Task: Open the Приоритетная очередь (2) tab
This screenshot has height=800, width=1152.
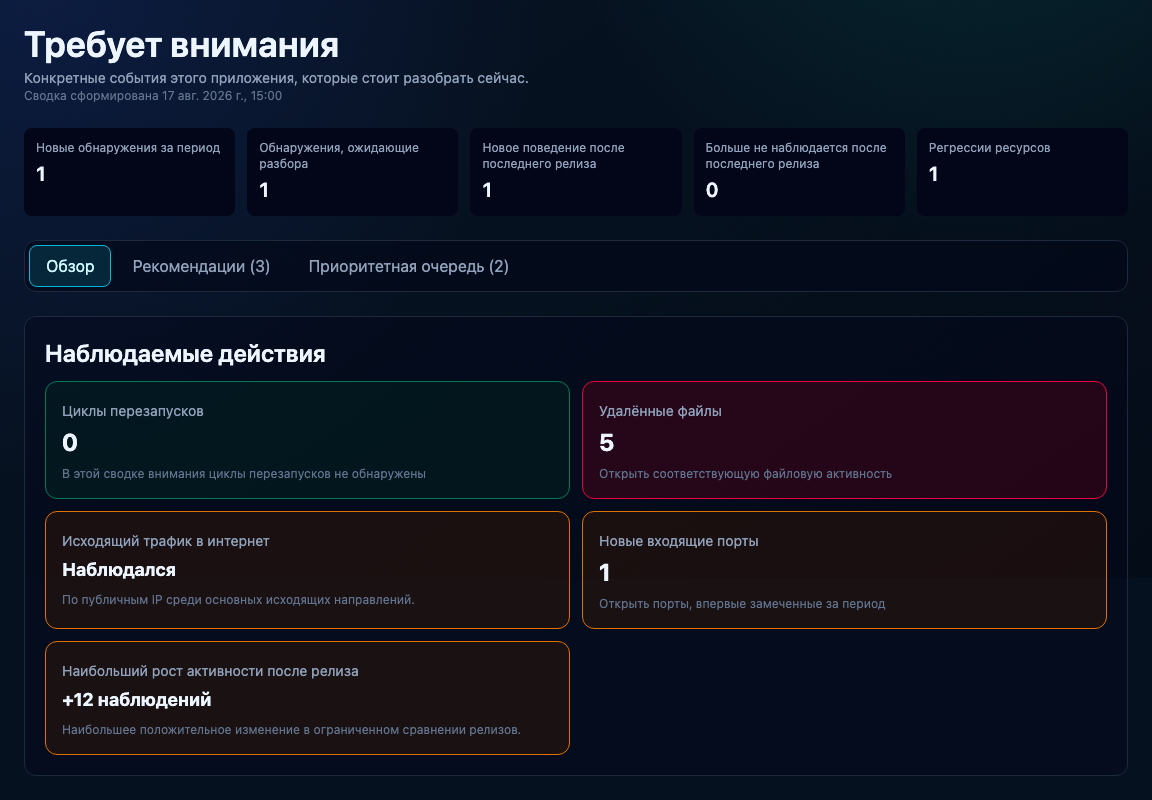Action: coord(408,266)
